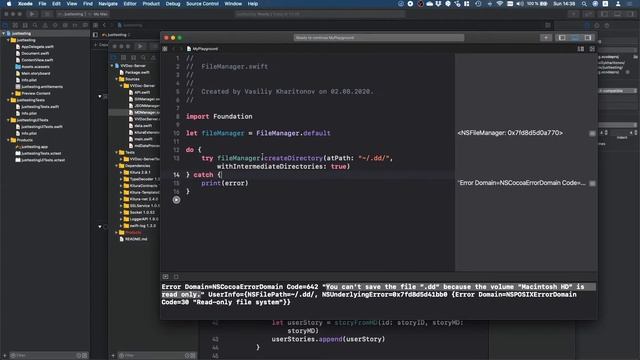Open the Wi-Fi status menu
This screenshot has width=640, height=360.
tap(500, 4)
